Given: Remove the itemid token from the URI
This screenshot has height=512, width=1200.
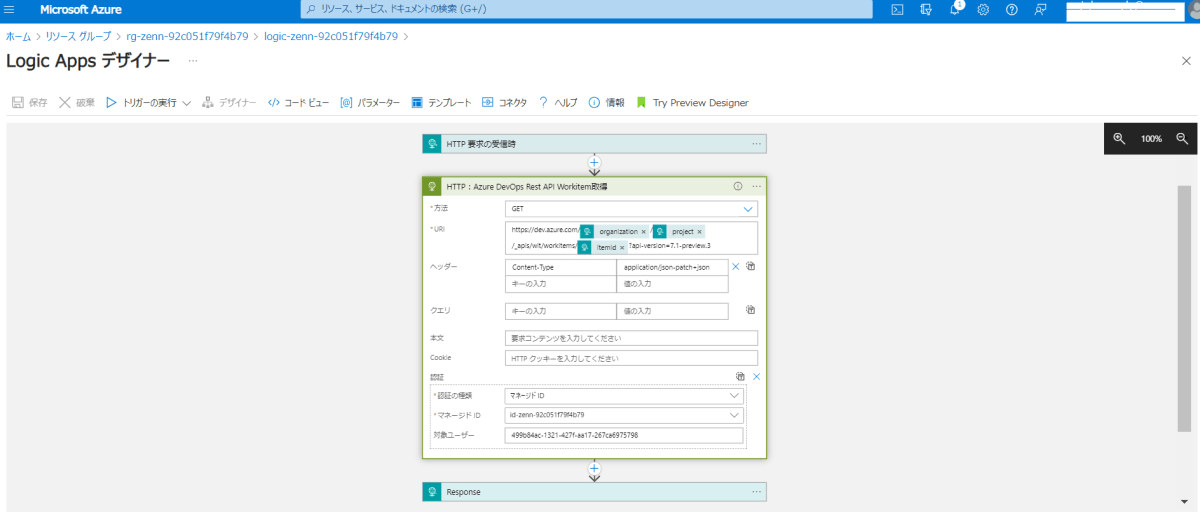Looking at the screenshot, I should tap(621, 246).
